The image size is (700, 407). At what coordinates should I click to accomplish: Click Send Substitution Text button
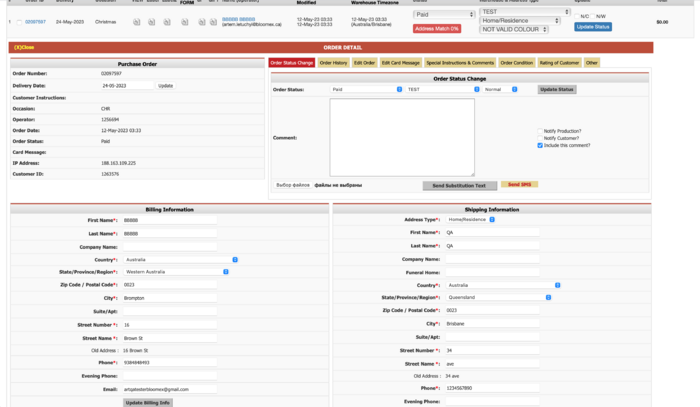coord(459,186)
